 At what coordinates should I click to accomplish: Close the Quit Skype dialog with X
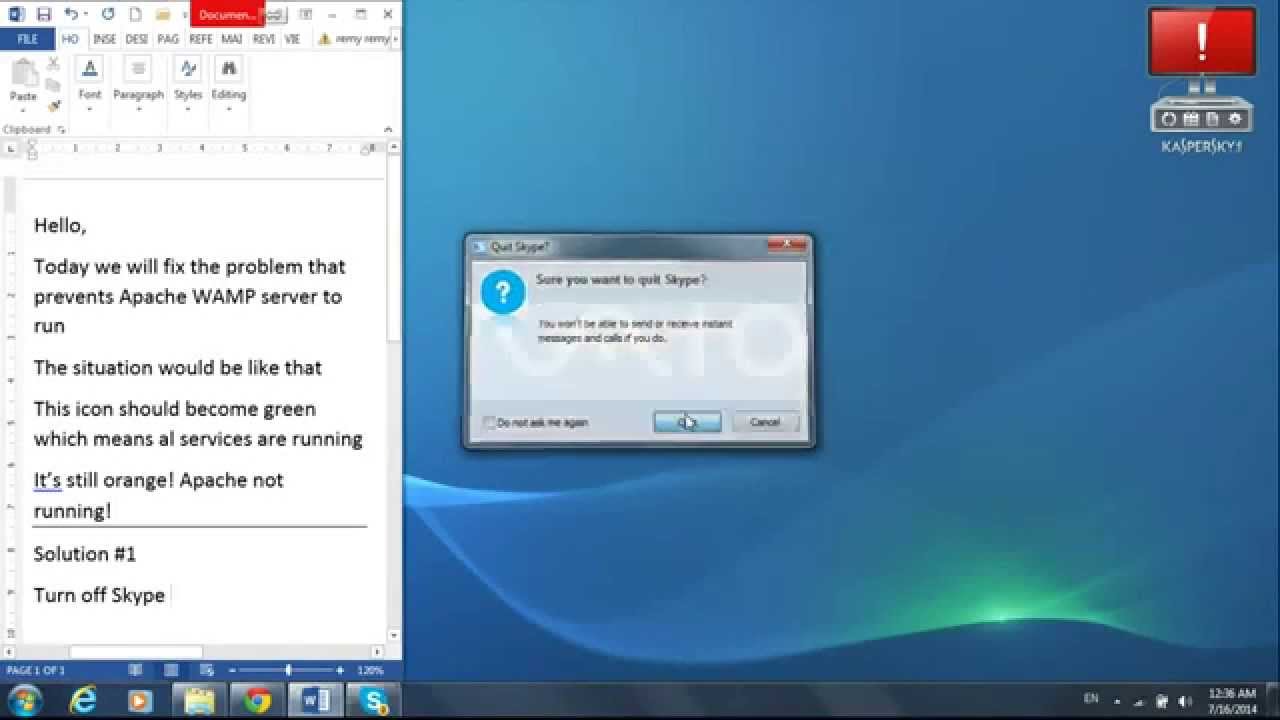point(786,246)
